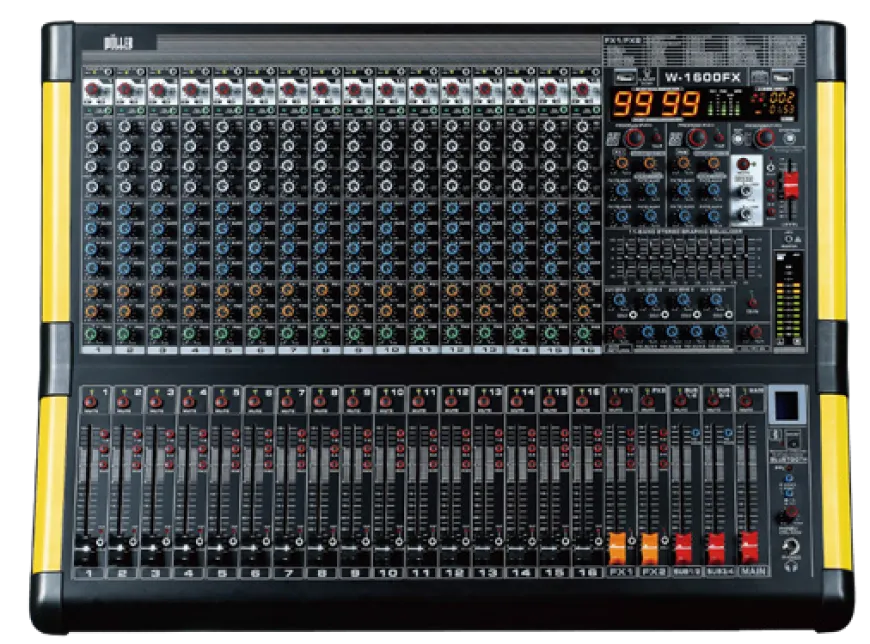Click the channel 16 red gain knob
Screen dimensions: 870x644
[582, 90]
